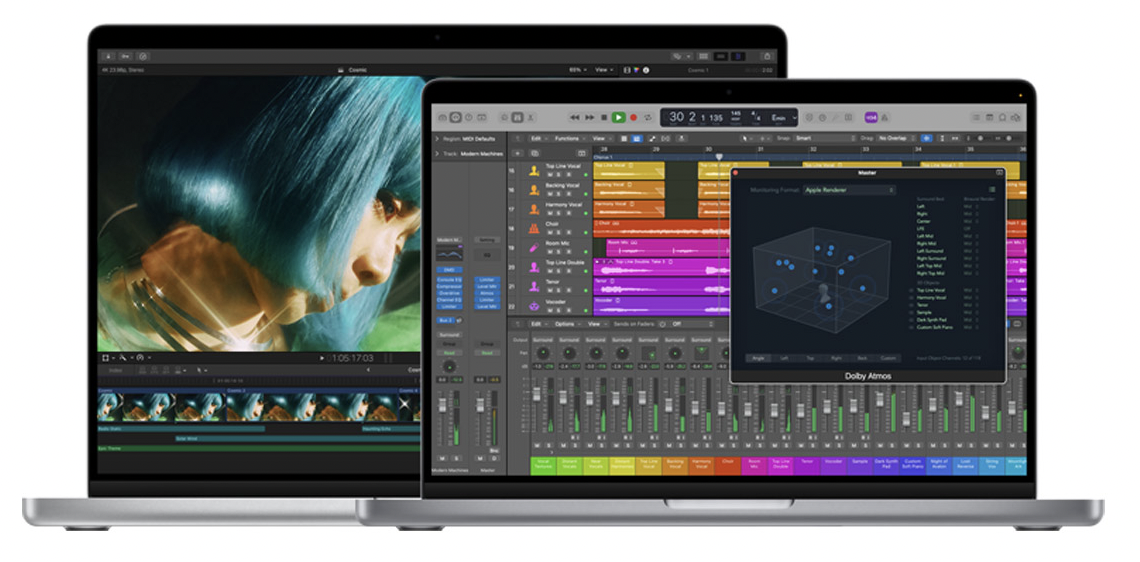Image resolution: width=1140 pixels, height=562 pixels.
Task: Select the Choir audio region in timeline
Action: (662, 228)
